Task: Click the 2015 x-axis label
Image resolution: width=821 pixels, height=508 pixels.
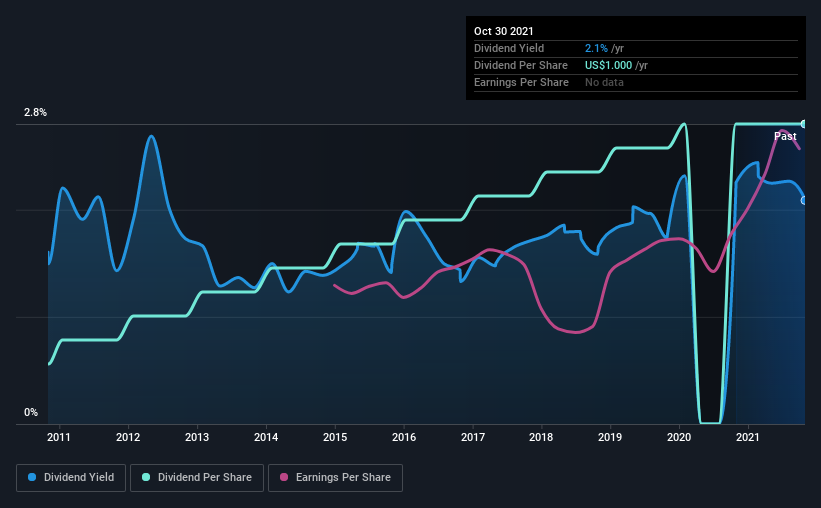Action: point(335,437)
